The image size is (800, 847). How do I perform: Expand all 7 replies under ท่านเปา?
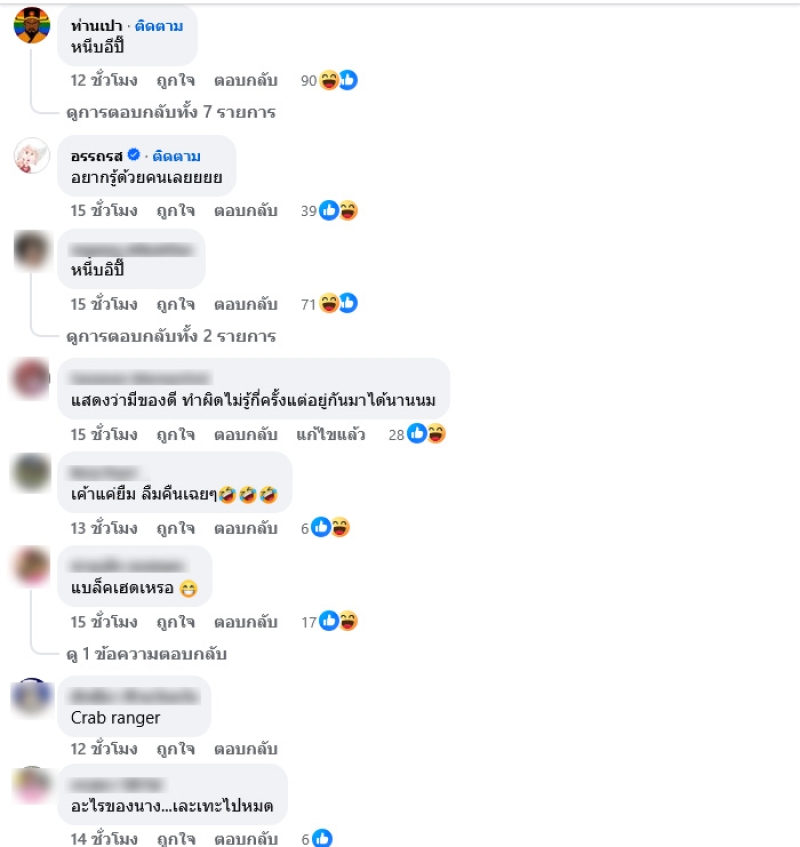click(x=171, y=112)
